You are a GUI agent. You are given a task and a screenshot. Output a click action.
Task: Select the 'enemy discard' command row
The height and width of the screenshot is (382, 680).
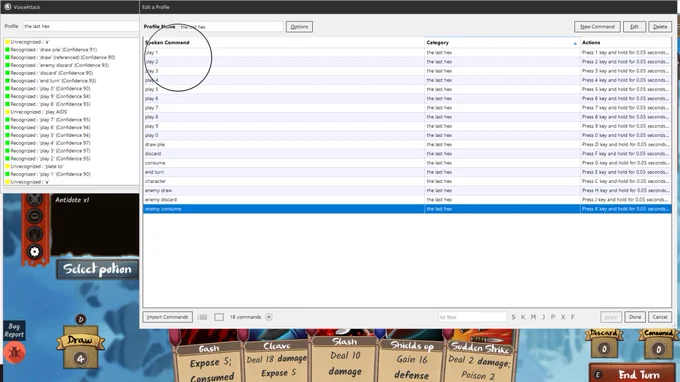[407, 199]
